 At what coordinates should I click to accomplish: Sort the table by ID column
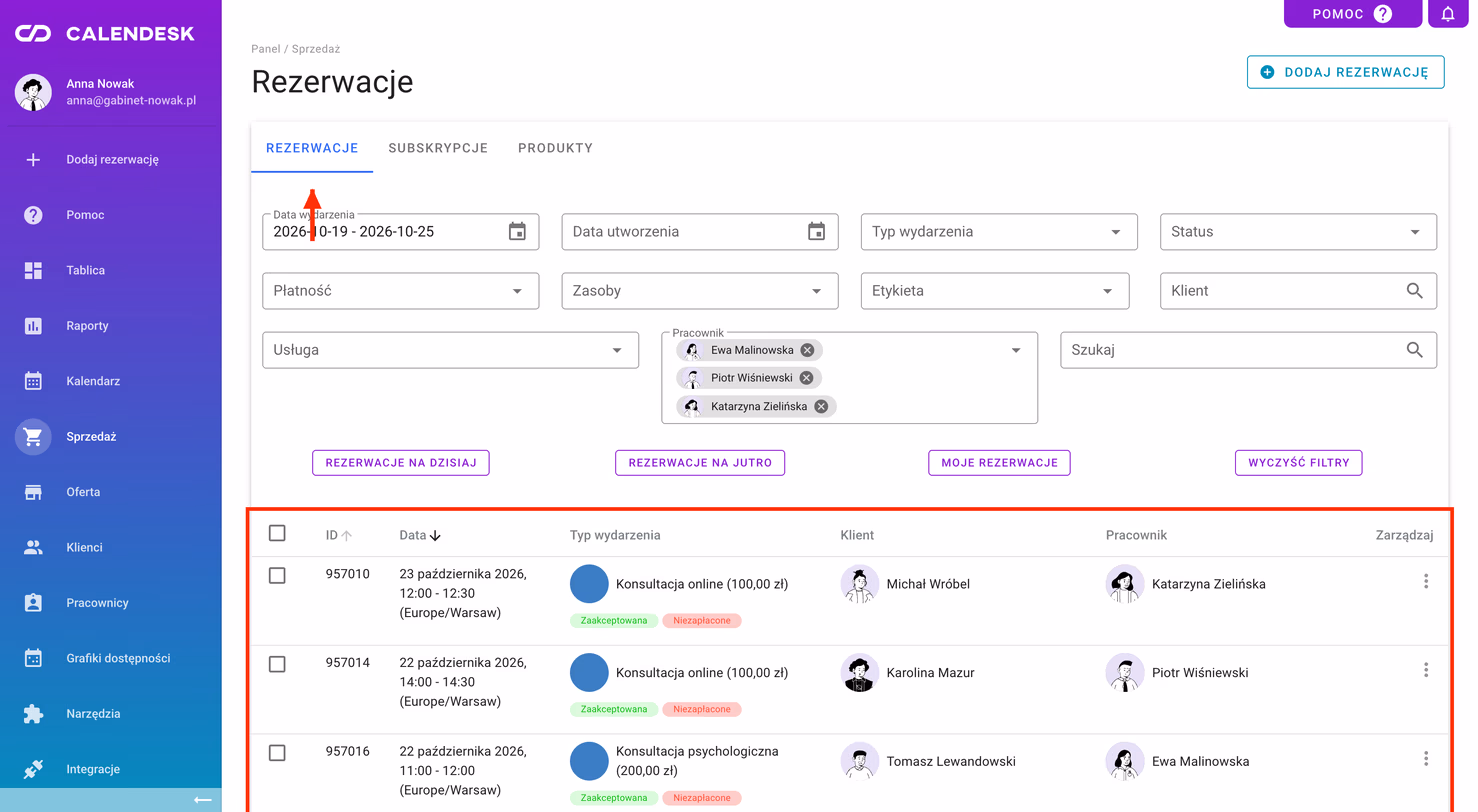point(339,535)
